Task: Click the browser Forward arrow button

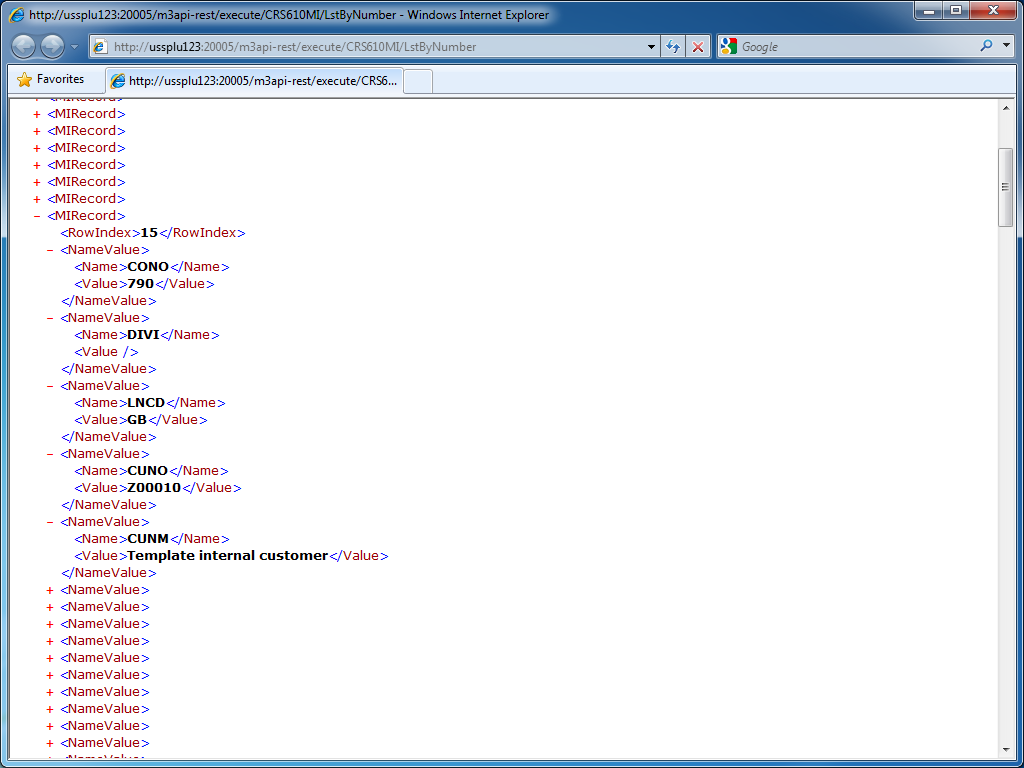Action: point(52,46)
